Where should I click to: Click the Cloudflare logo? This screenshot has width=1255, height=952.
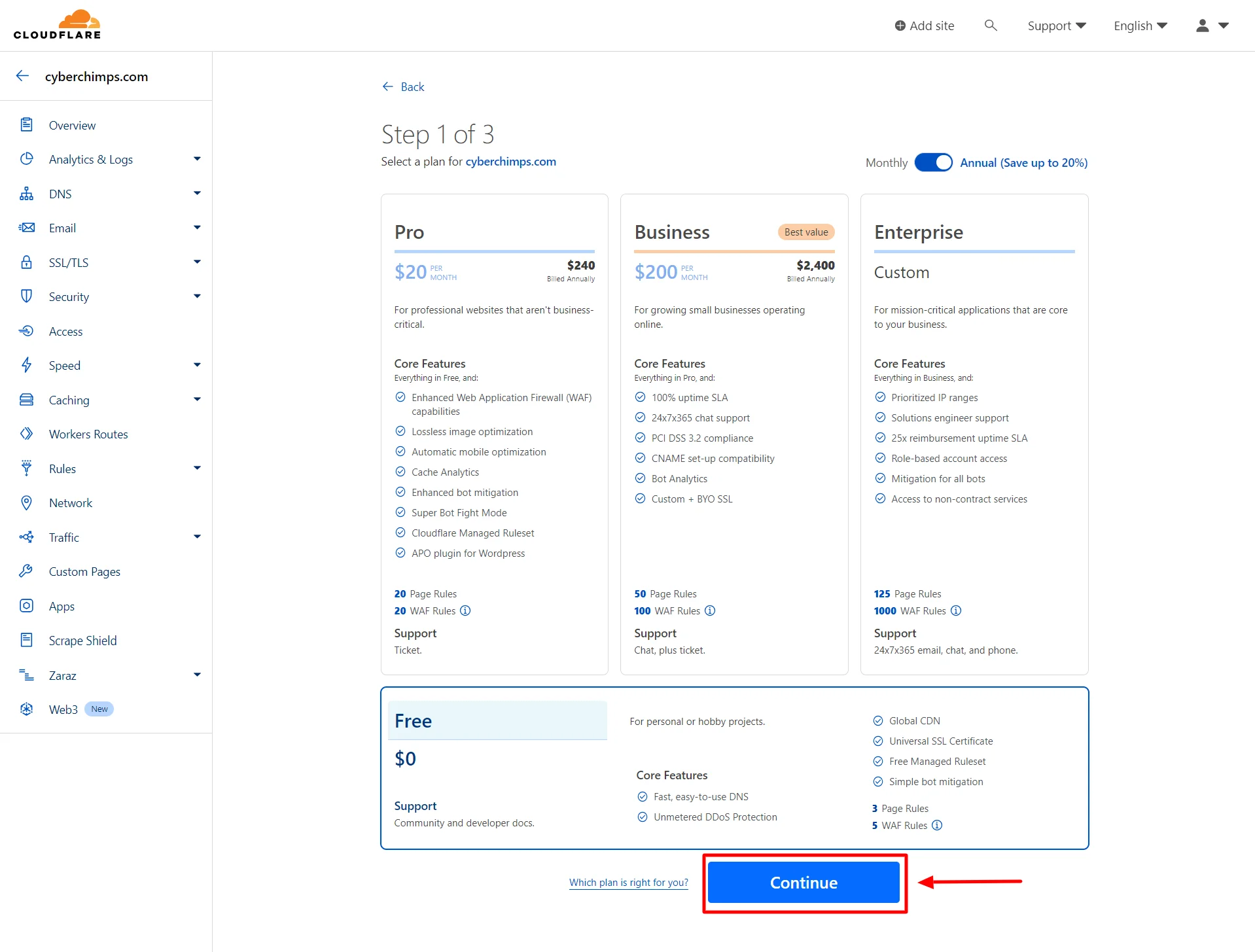click(58, 25)
